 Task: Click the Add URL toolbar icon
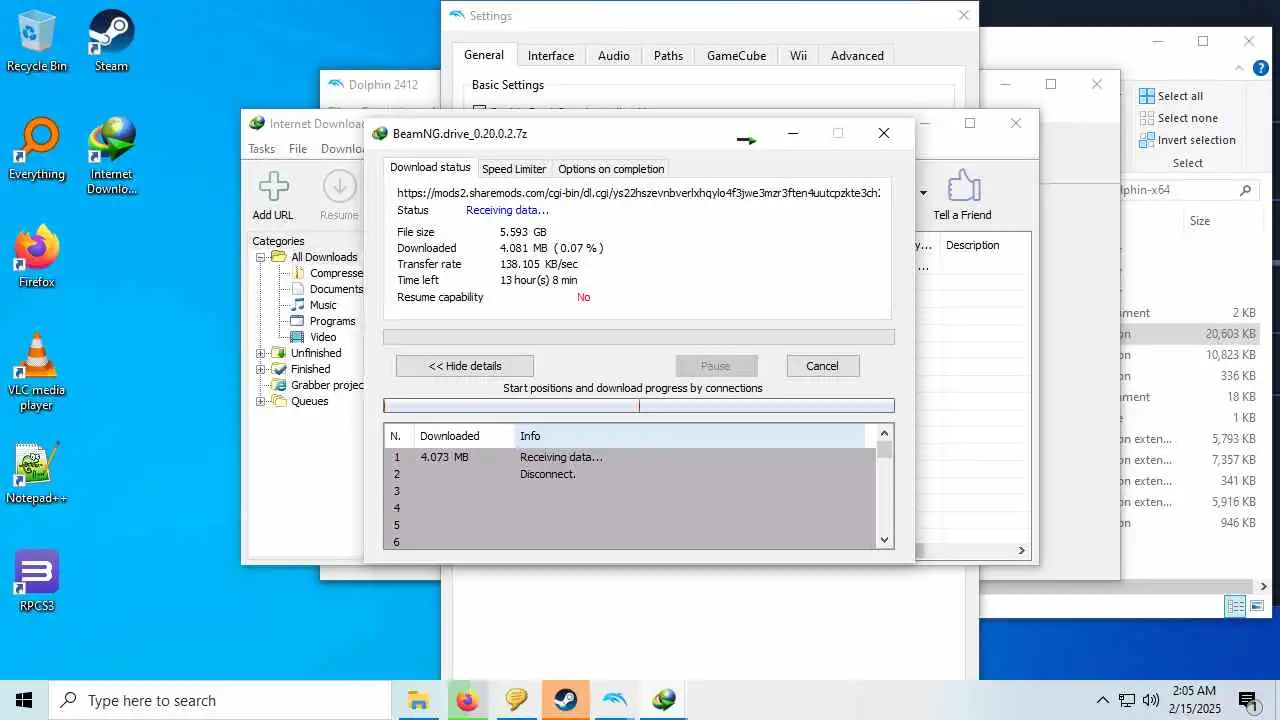click(273, 195)
